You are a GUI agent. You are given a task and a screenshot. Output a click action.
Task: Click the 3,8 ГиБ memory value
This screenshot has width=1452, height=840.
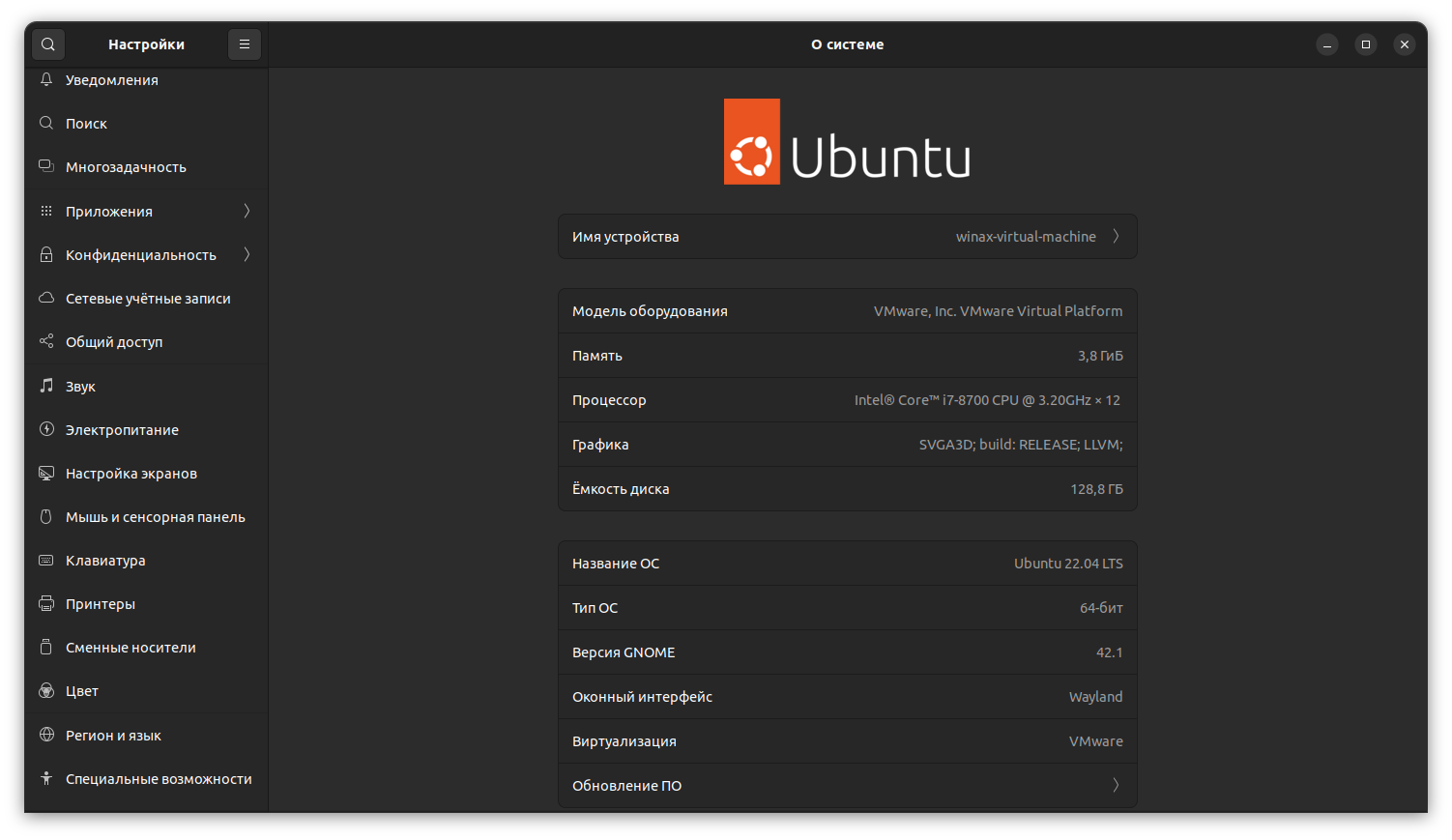click(1100, 356)
